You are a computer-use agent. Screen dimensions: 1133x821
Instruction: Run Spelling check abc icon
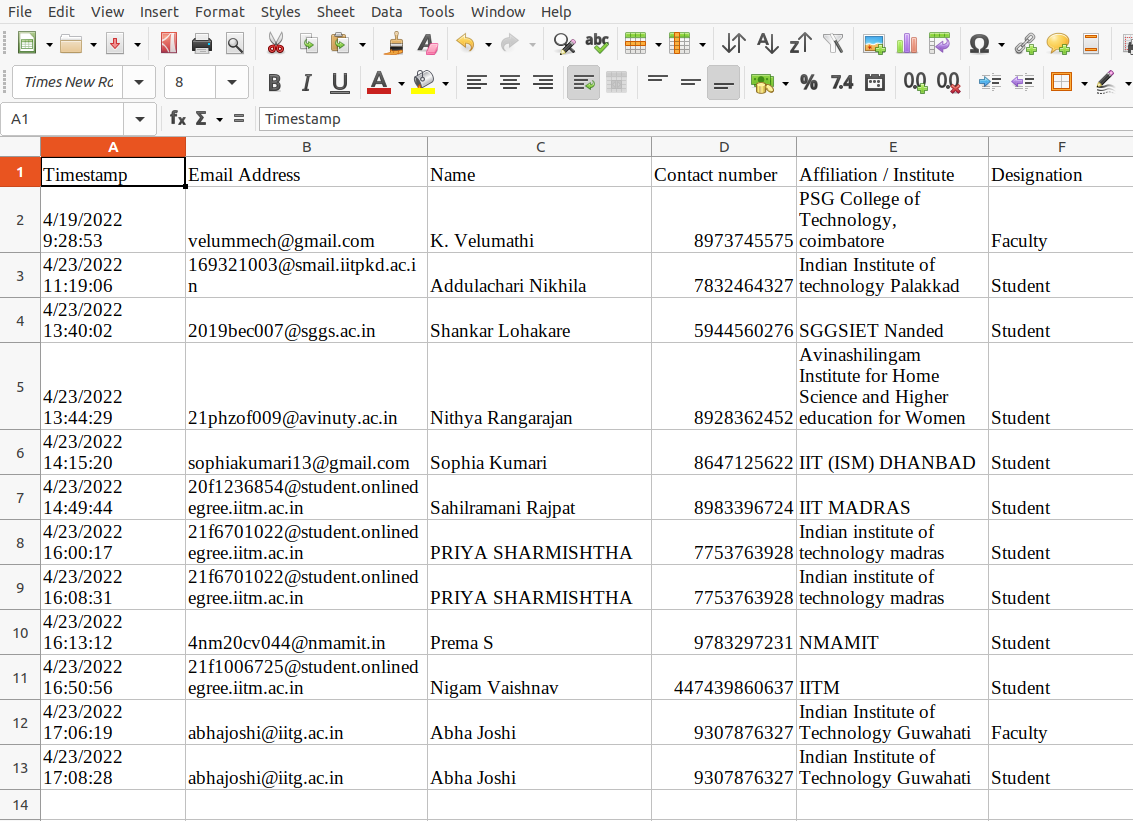point(597,43)
